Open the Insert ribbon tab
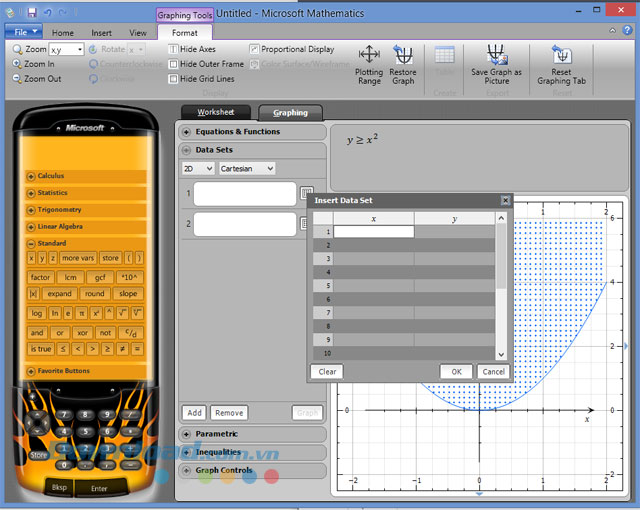This screenshot has width=640, height=510. (x=102, y=33)
